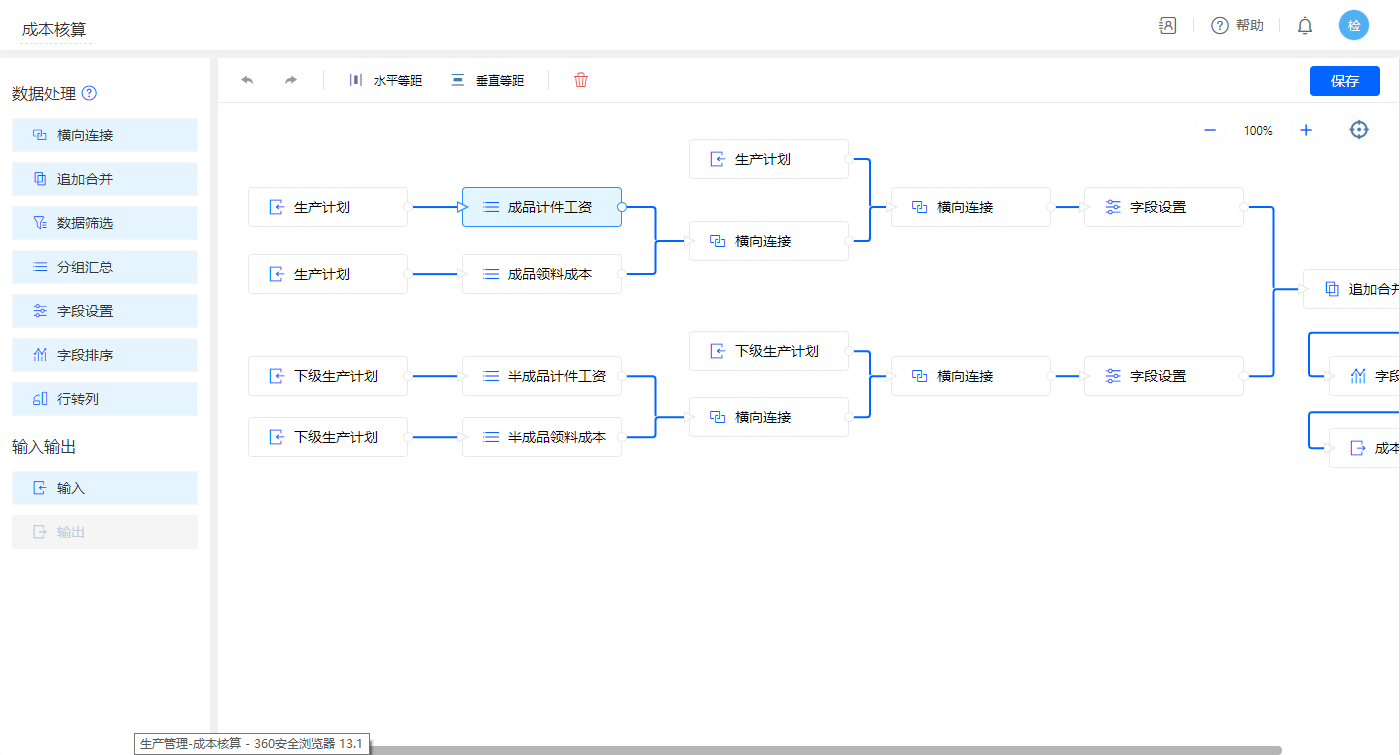This screenshot has width=1400, height=755.
Task: Click the undo arrow icon
Action: pyautogui.click(x=247, y=80)
